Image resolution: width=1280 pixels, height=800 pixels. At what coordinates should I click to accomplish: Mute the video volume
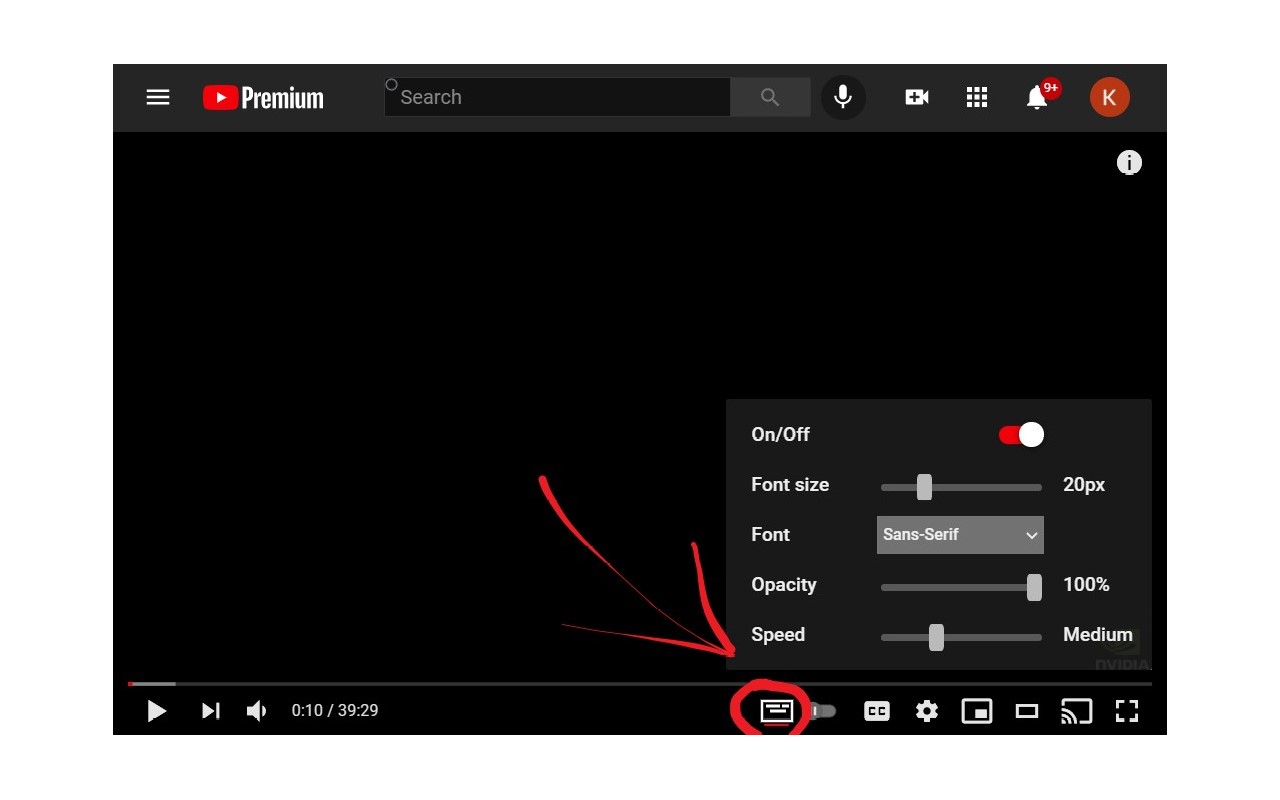coord(257,711)
